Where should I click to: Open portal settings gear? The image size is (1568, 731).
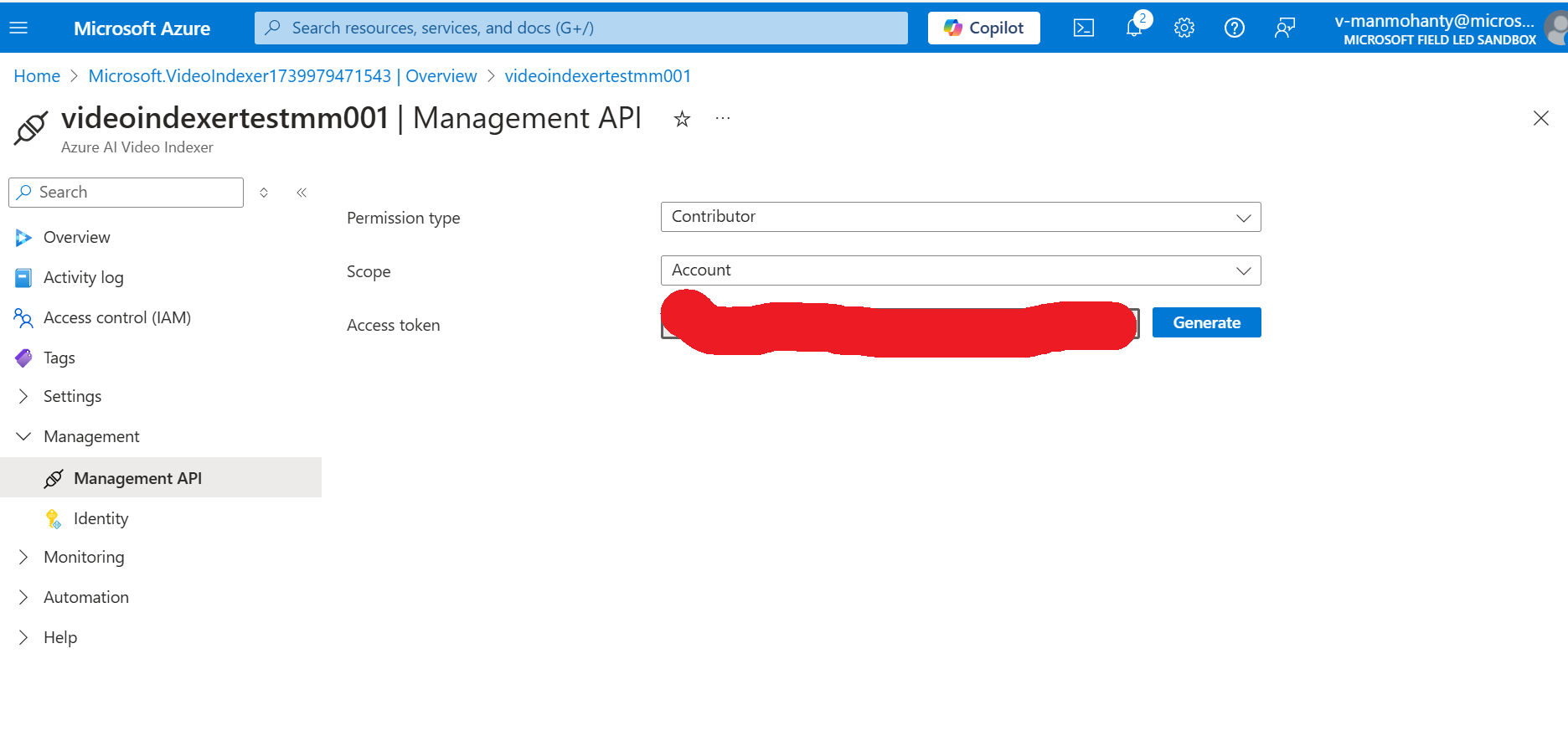click(1184, 28)
